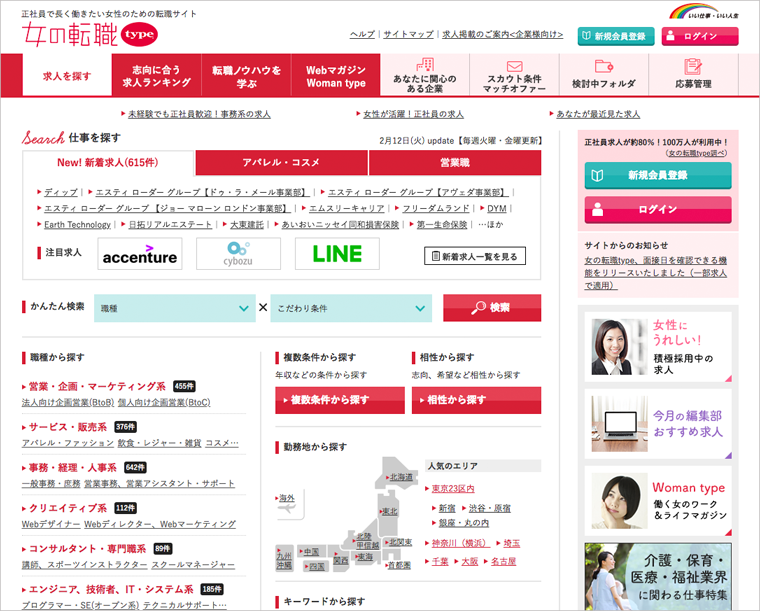Select 首都圏 region on the map
Screen dimensions: 760x611
(399, 565)
